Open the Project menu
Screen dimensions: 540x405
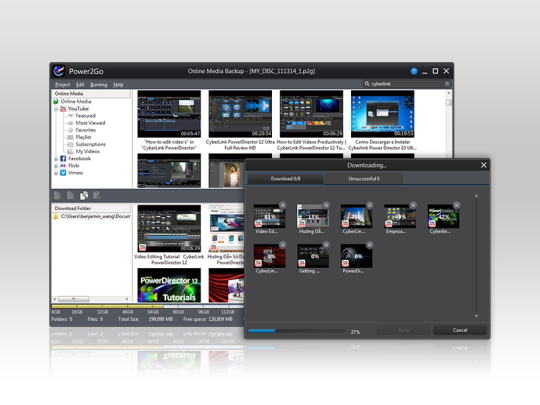tap(62, 85)
